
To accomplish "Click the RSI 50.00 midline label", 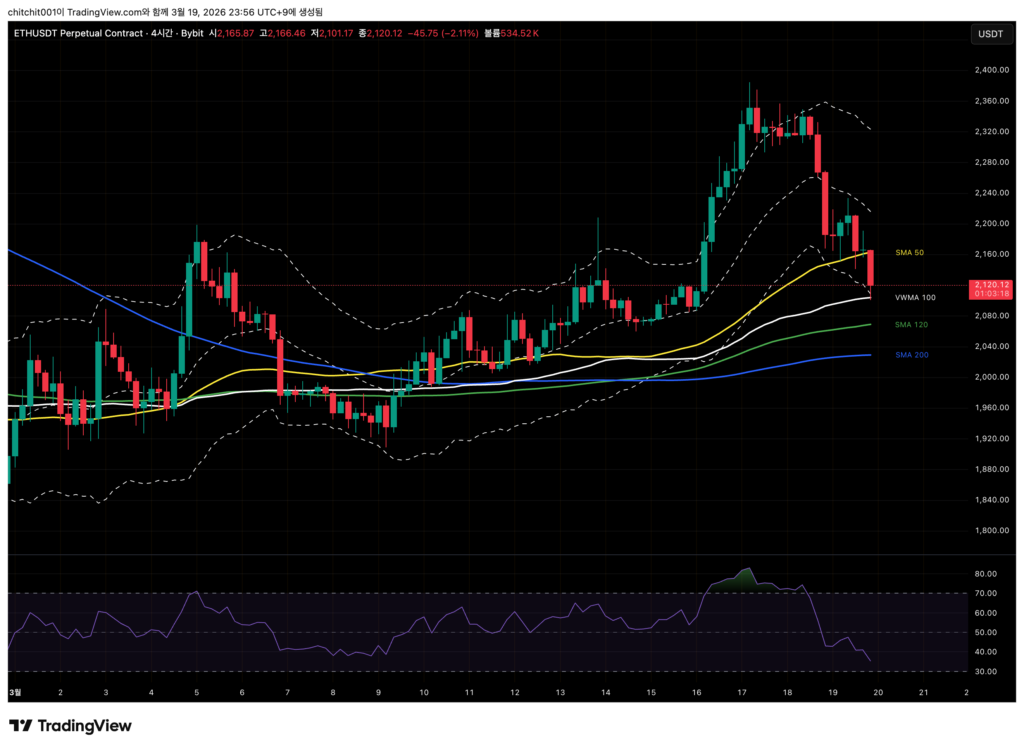I will click(x=988, y=633).
